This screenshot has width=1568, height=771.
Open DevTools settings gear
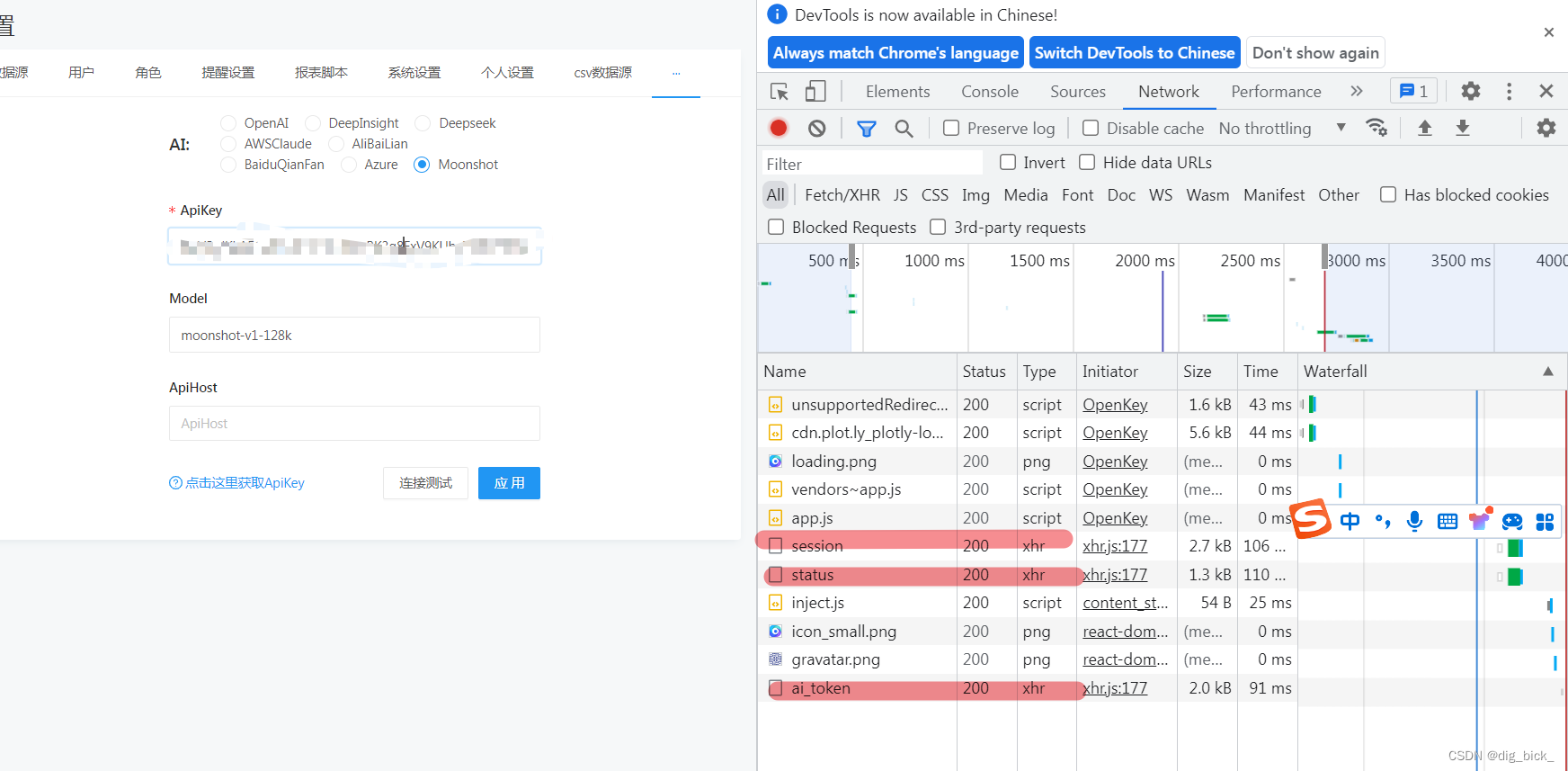point(1470,91)
